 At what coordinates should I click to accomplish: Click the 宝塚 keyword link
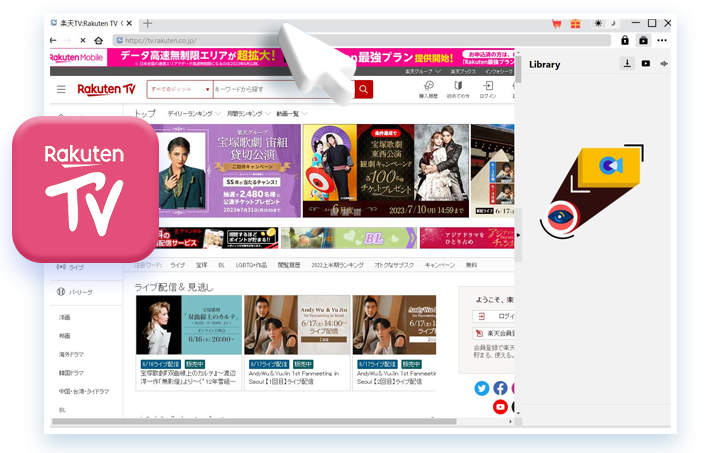point(201,265)
